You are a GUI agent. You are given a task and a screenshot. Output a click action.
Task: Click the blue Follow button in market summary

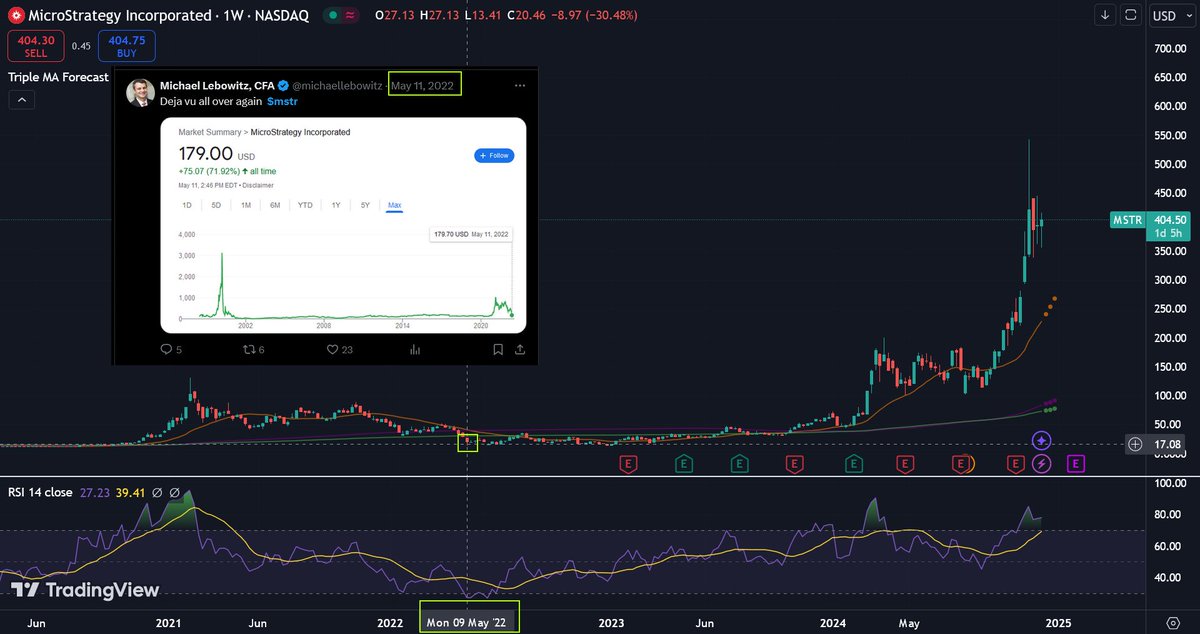click(x=494, y=155)
